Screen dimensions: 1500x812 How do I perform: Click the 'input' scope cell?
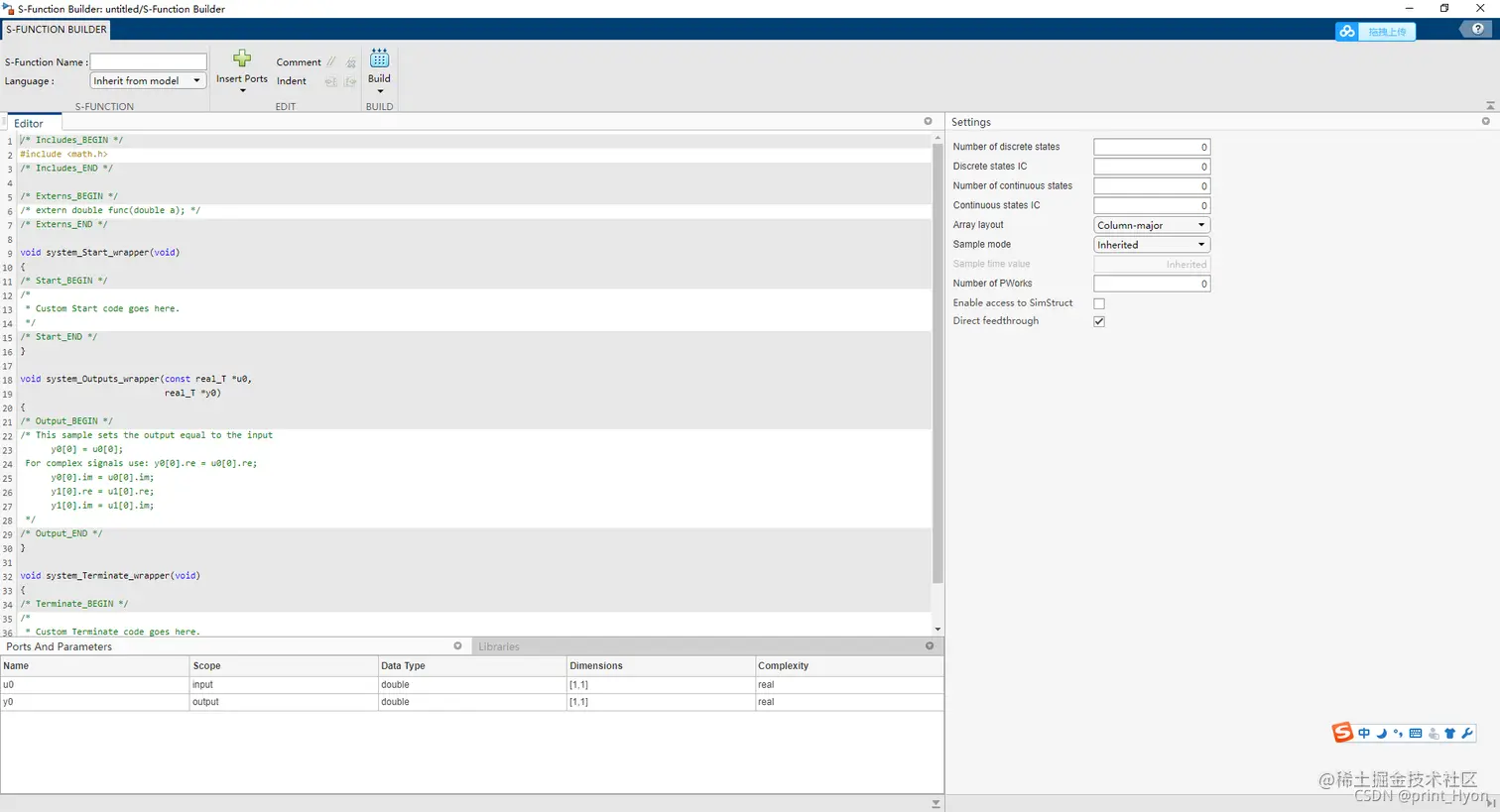pyautogui.click(x=284, y=685)
